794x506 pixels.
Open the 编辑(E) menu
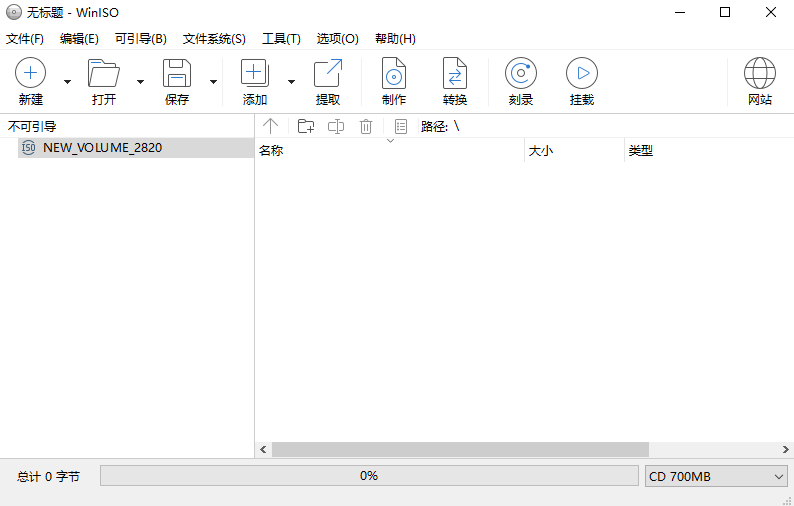click(x=79, y=39)
